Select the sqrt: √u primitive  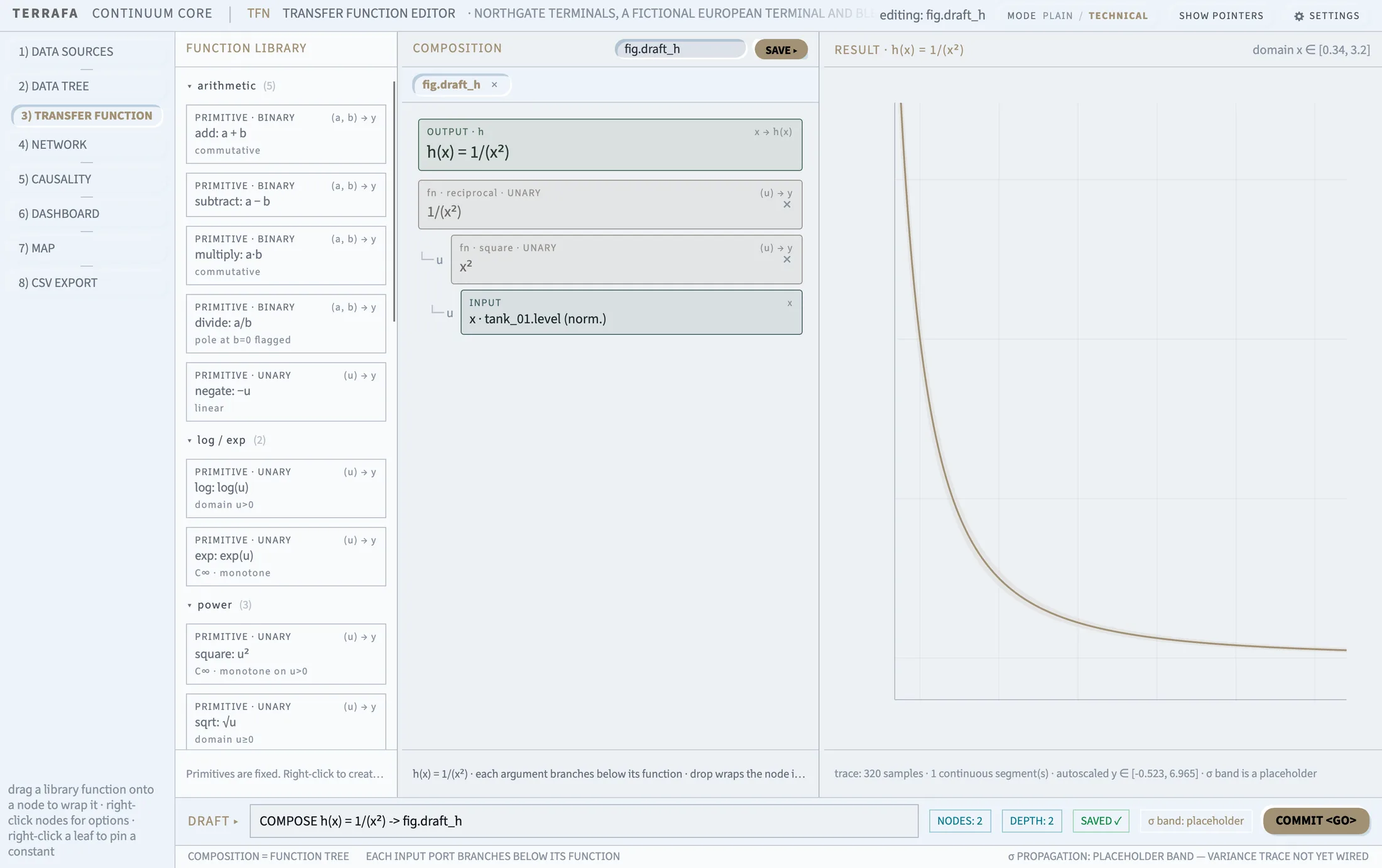286,722
